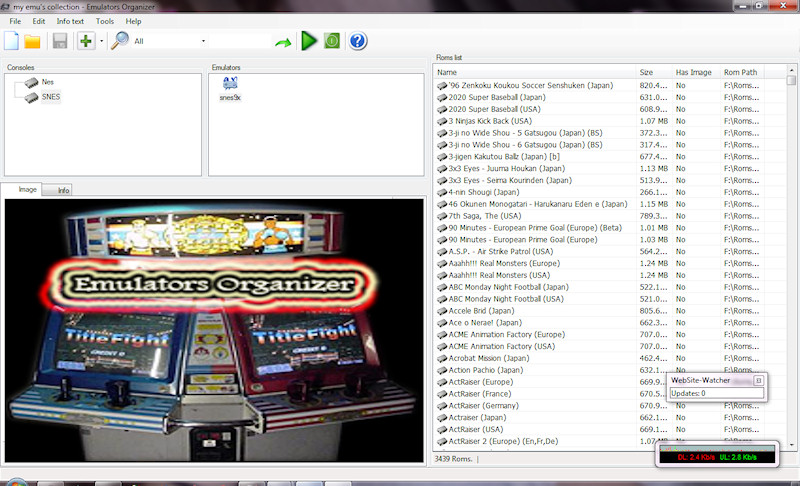Image resolution: width=800 pixels, height=486 pixels.
Task: Select ACME Animation Factory (Europe)
Action: (x=506, y=335)
